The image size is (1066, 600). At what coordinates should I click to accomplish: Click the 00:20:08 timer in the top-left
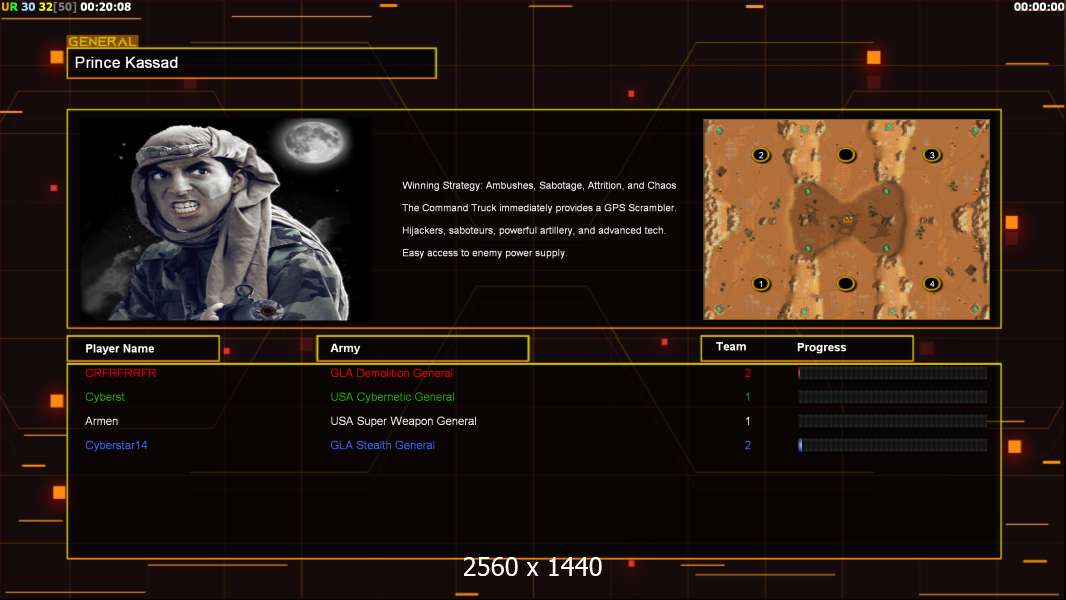coord(106,7)
